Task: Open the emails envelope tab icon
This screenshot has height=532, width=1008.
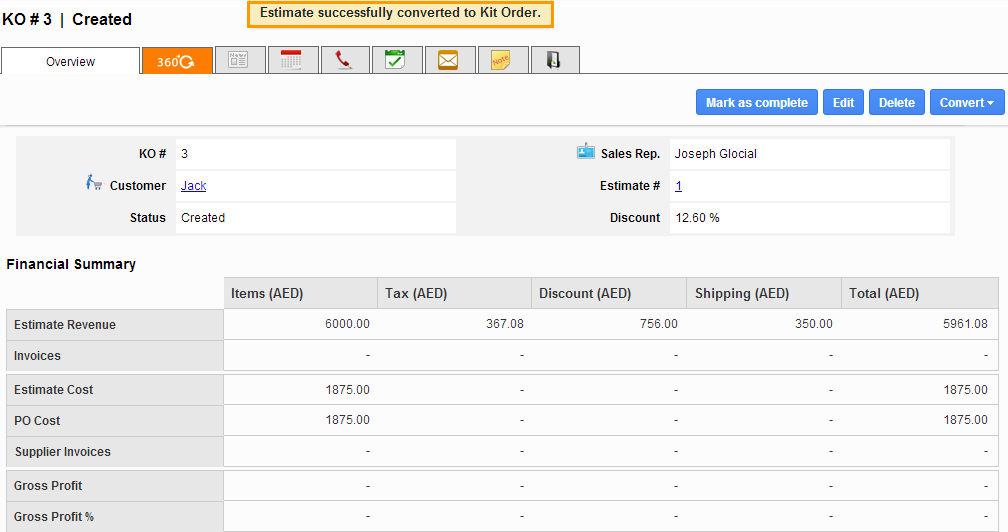Action: [449, 61]
